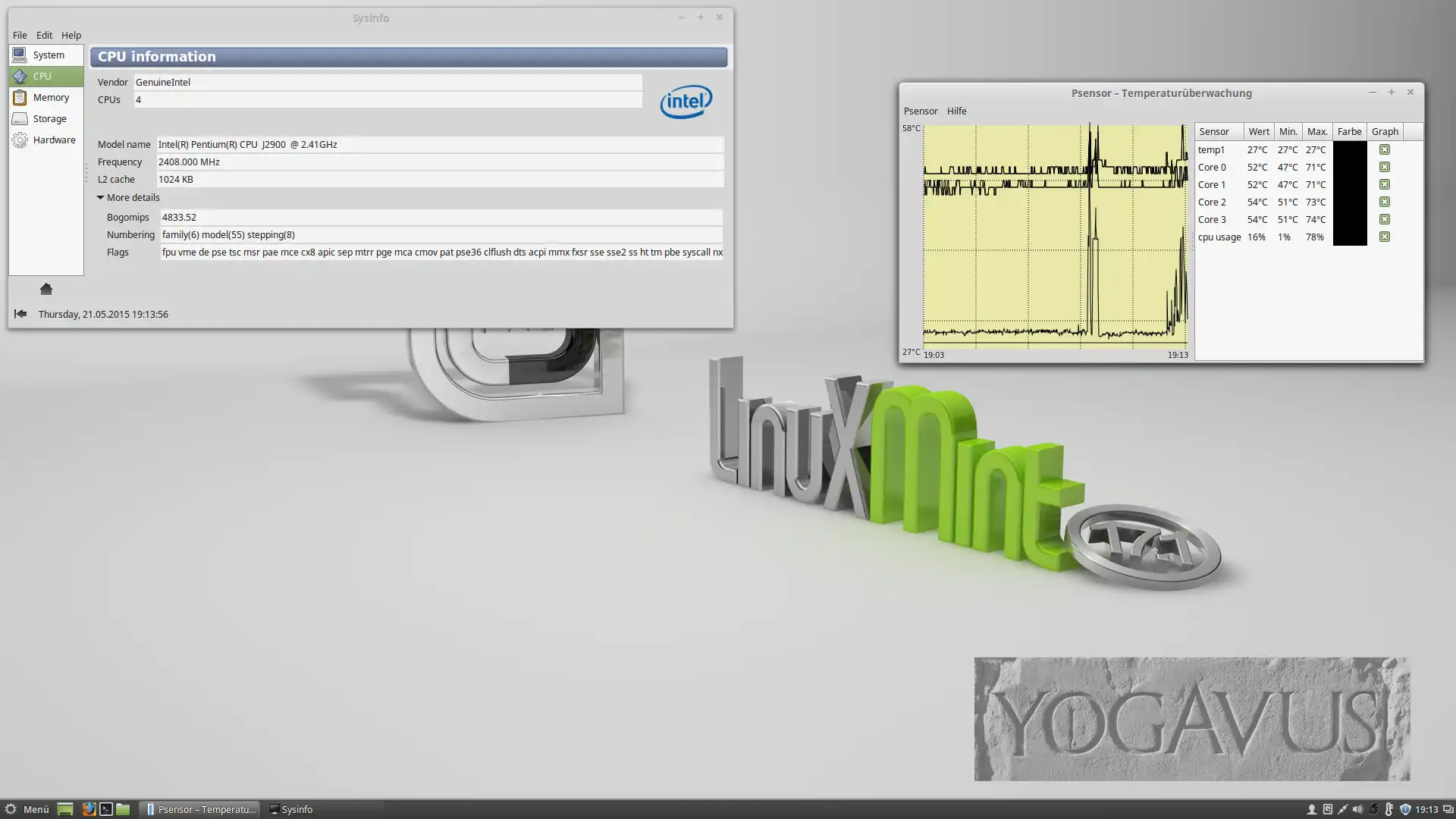
Task: Disable graph checkbox for cpu usage
Action: coord(1384,237)
